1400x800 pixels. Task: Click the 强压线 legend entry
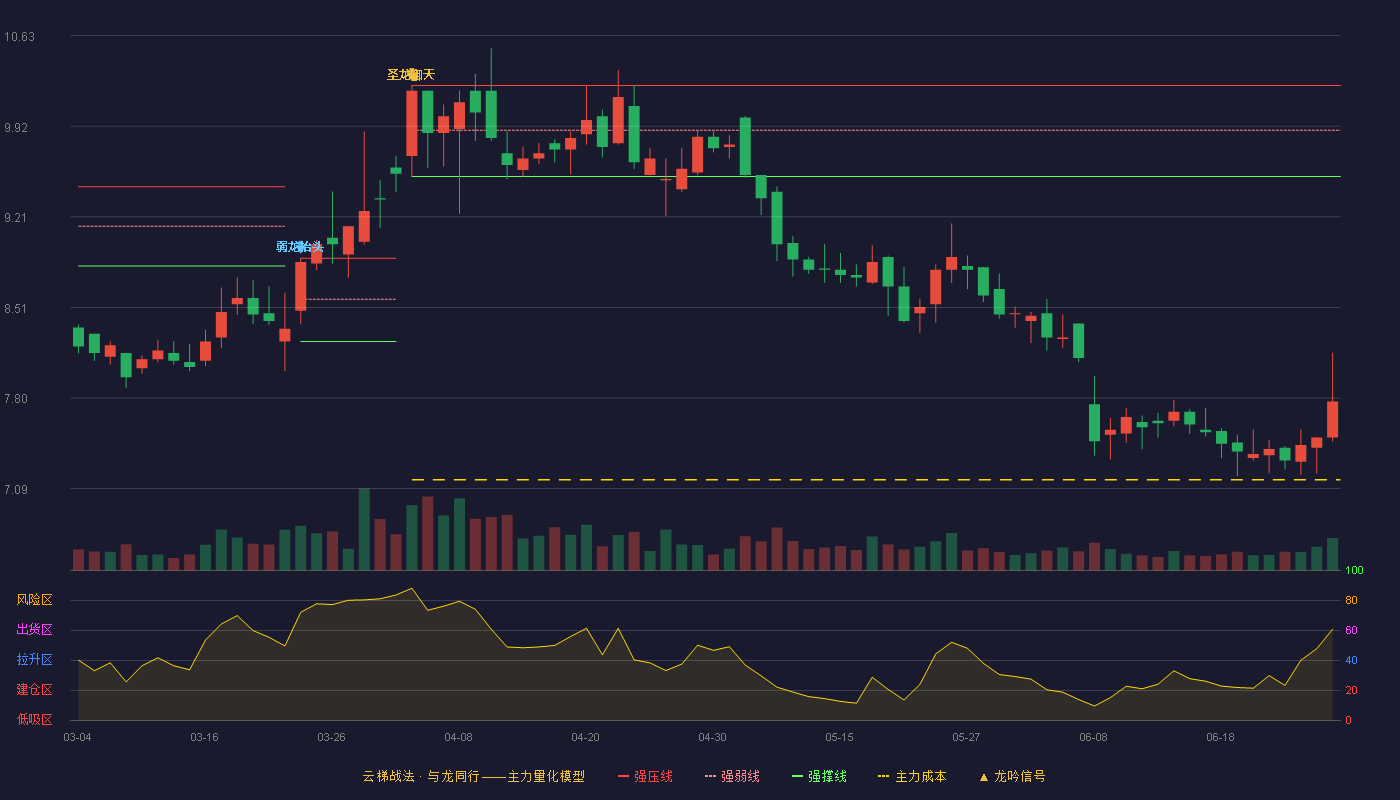tap(645, 776)
